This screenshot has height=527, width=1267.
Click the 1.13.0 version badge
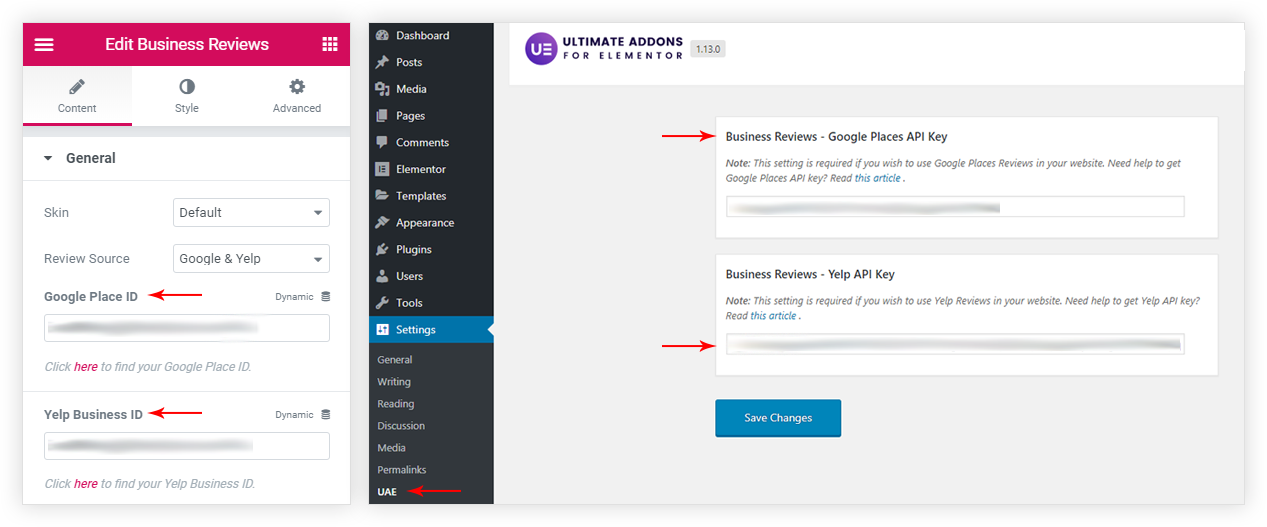pyautogui.click(x=708, y=49)
